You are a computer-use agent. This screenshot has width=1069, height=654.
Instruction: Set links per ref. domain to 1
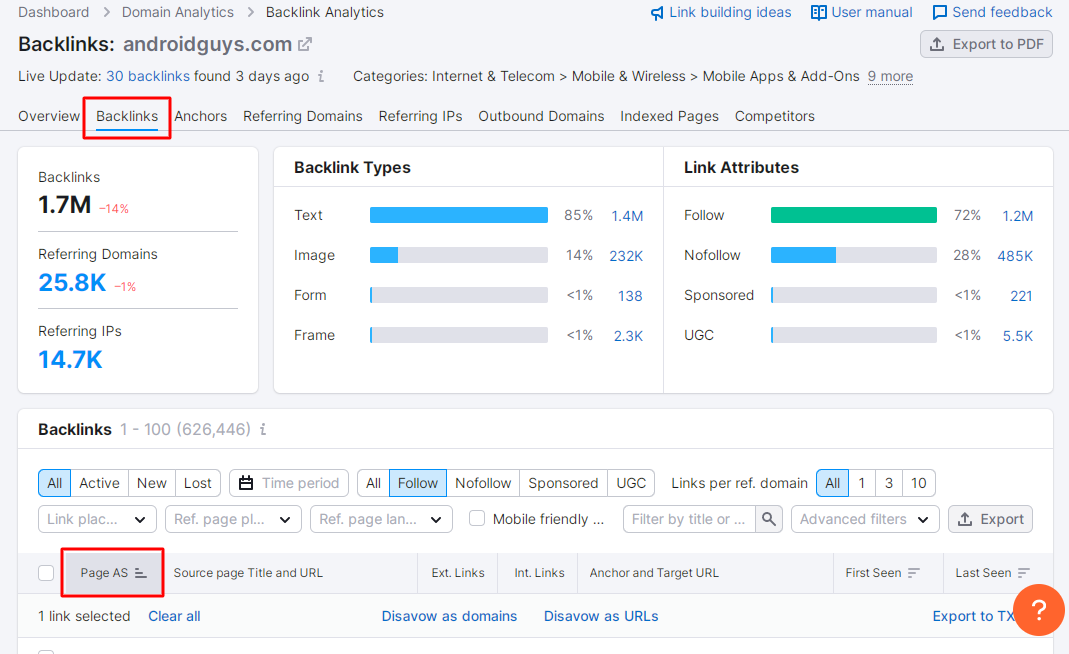(862, 483)
